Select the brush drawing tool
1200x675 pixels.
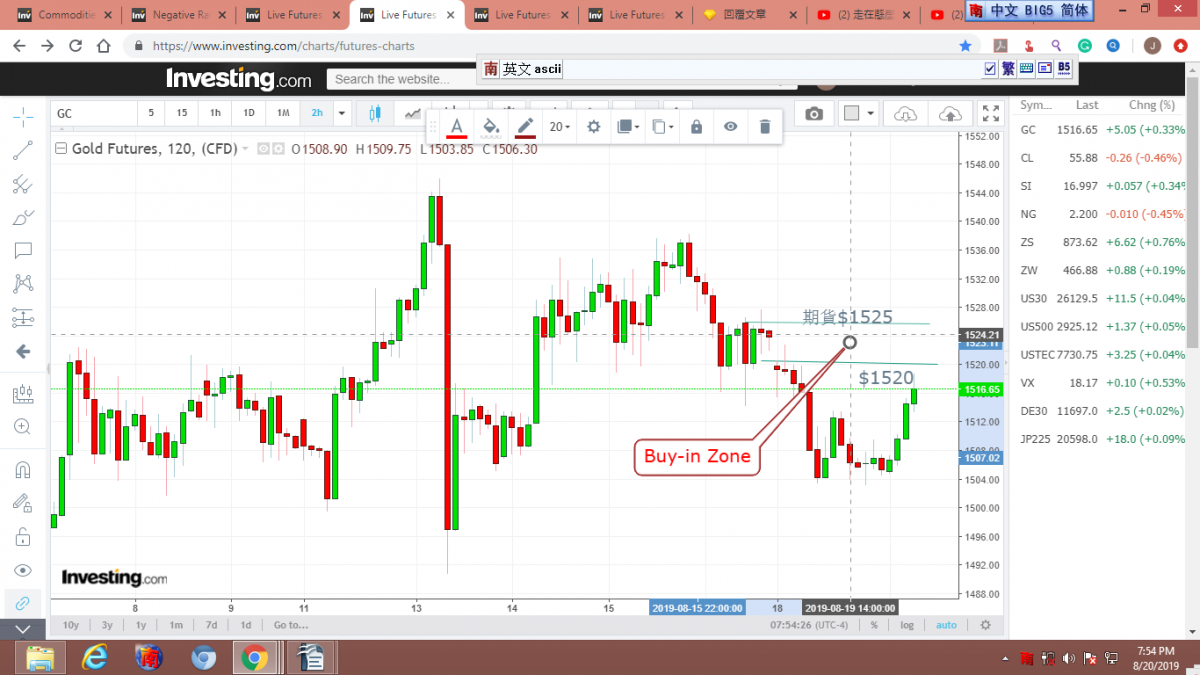[x=23, y=217]
